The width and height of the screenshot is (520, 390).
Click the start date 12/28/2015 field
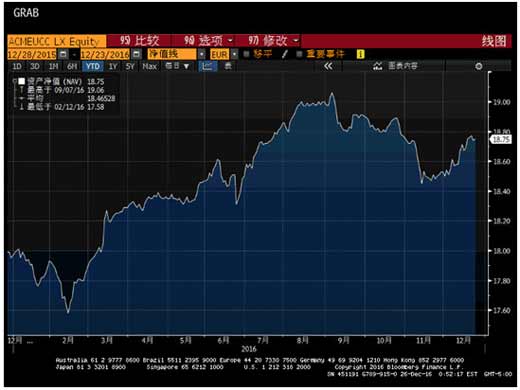coord(32,54)
